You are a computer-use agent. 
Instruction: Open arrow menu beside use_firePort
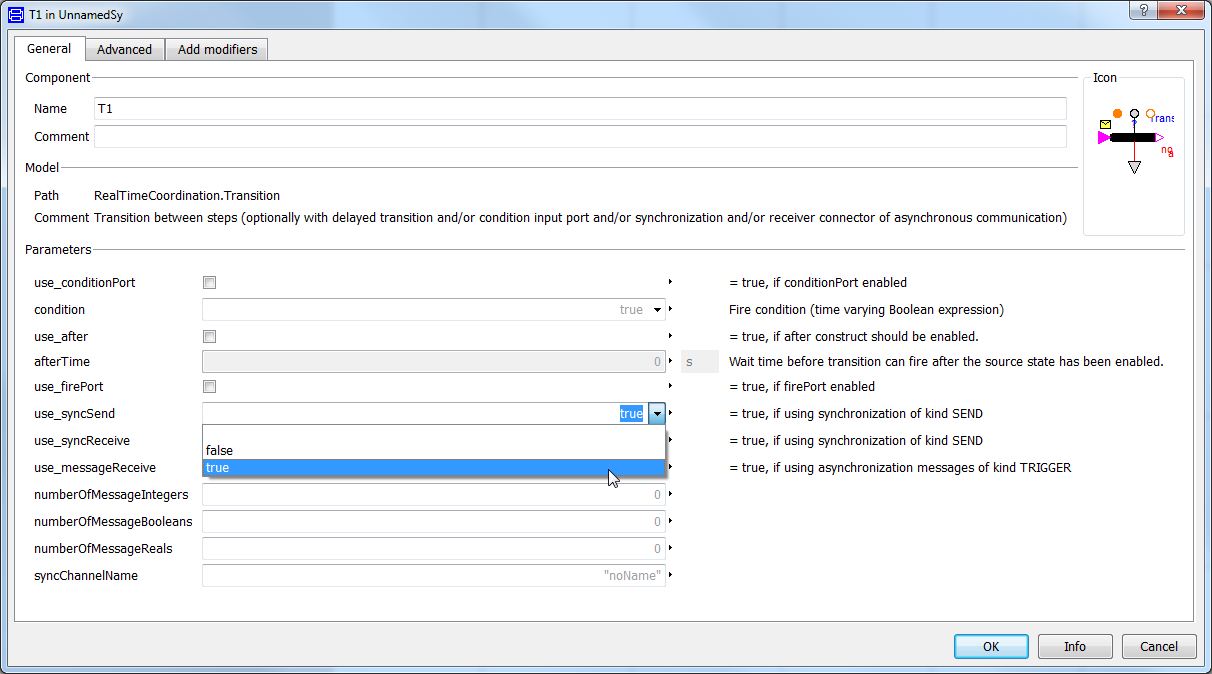670,387
